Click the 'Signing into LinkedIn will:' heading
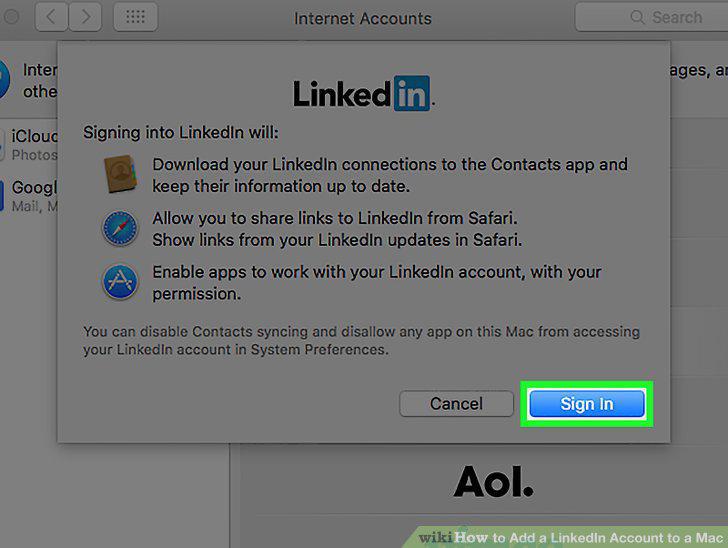This screenshot has width=728, height=548. click(x=181, y=132)
